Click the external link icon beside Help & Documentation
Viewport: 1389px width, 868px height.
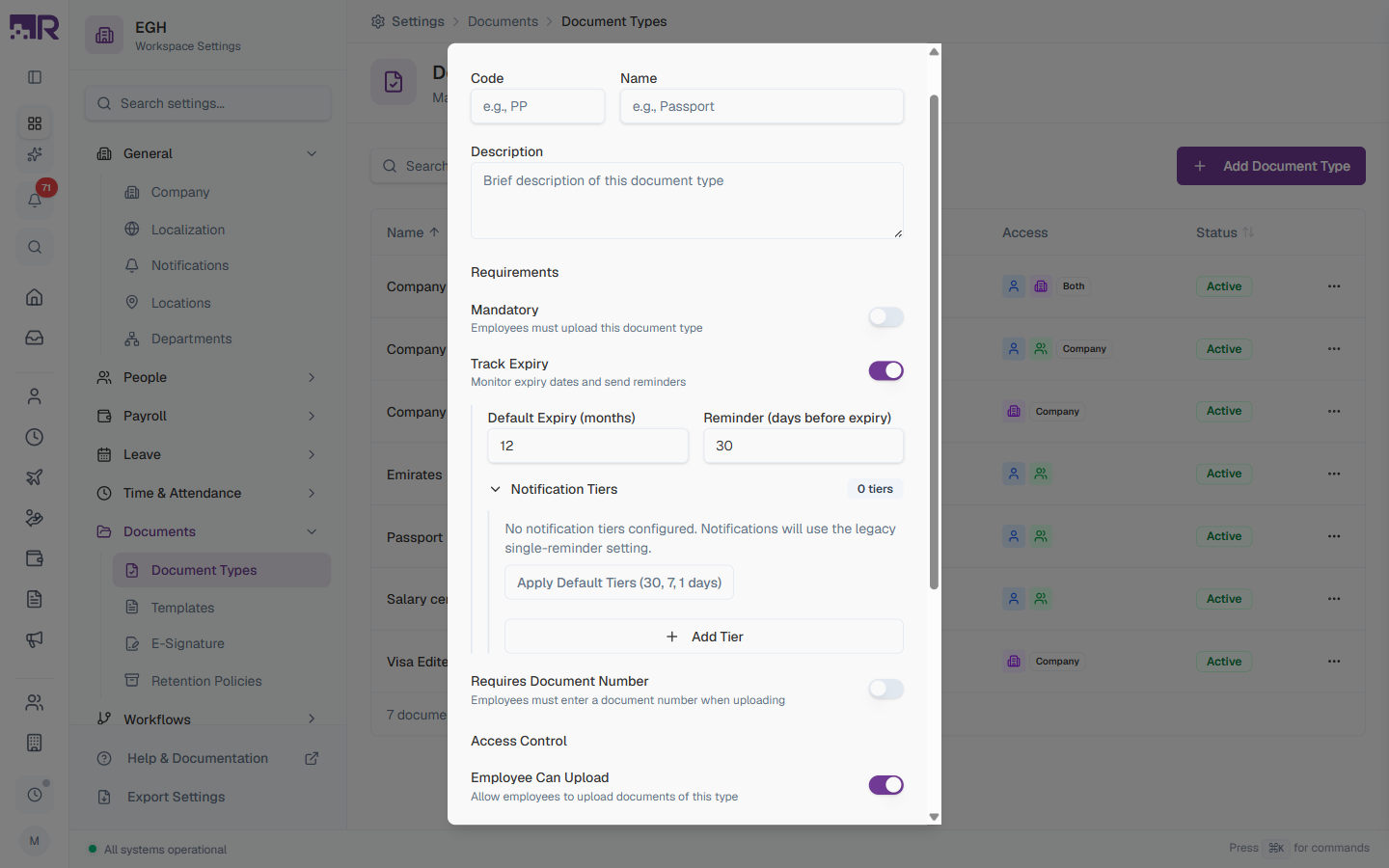(x=312, y=758)
